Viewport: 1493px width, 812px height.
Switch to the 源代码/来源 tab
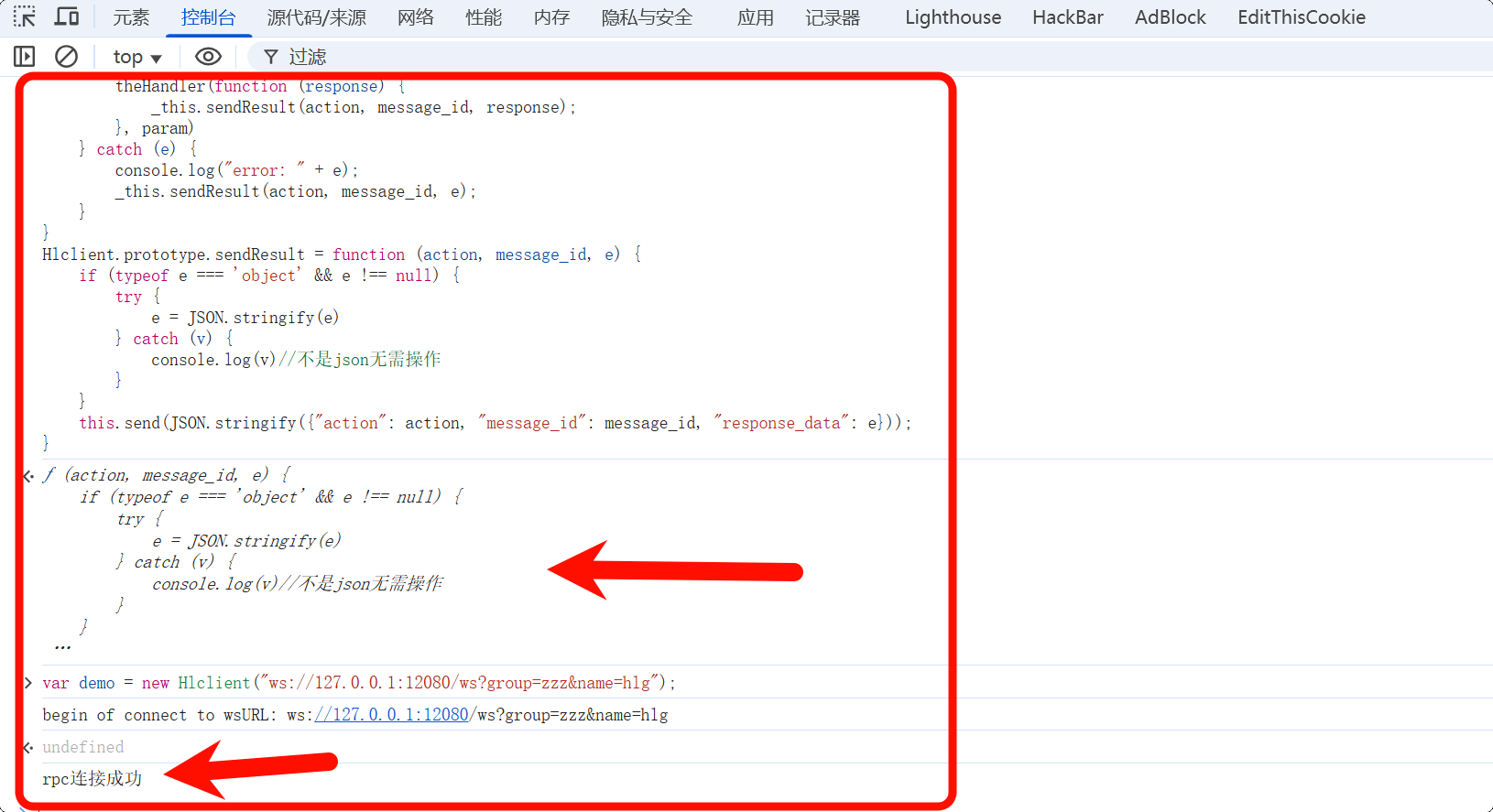pyautogui.click(x=316, y=17)
